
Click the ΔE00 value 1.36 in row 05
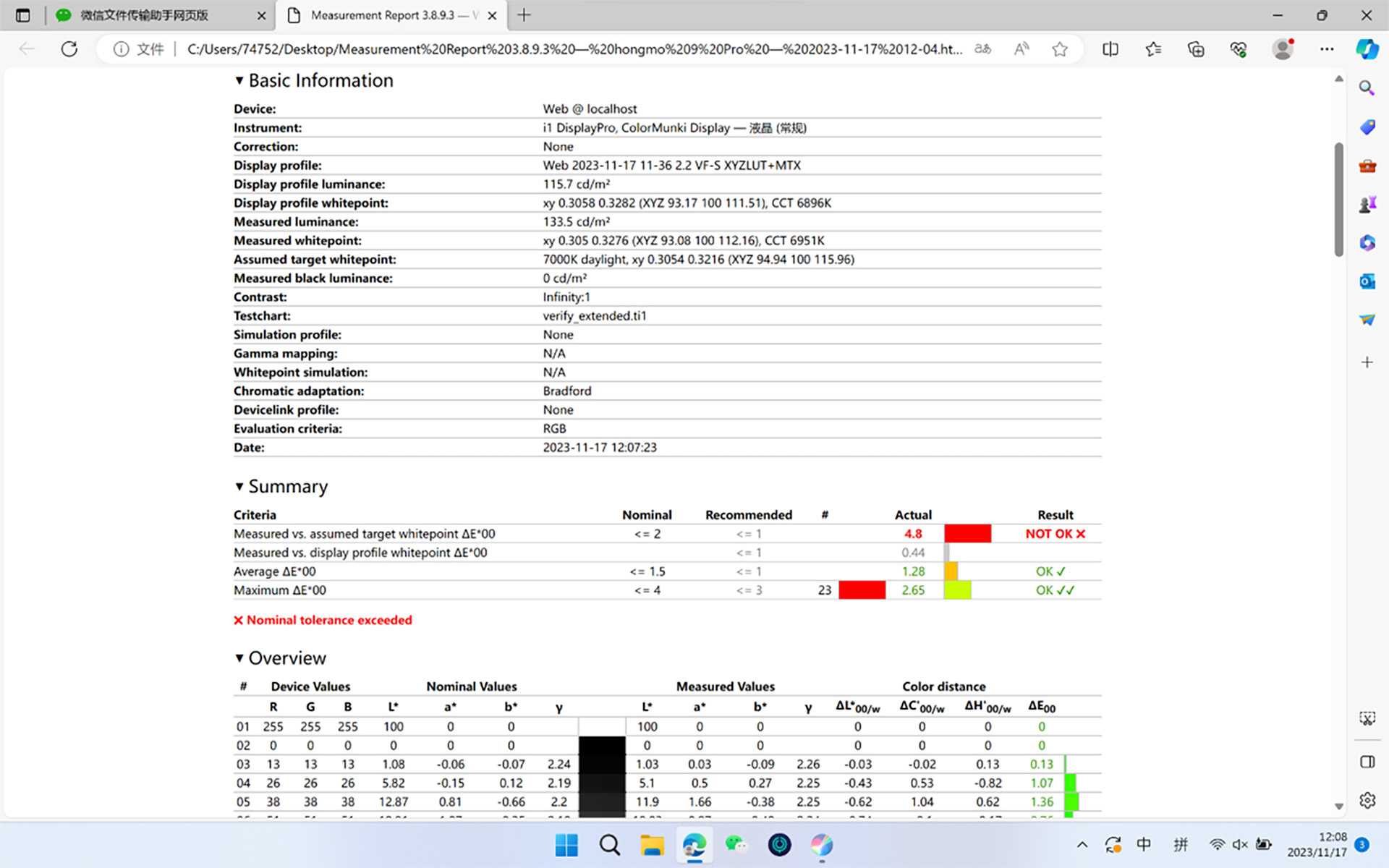point(1042,802)
